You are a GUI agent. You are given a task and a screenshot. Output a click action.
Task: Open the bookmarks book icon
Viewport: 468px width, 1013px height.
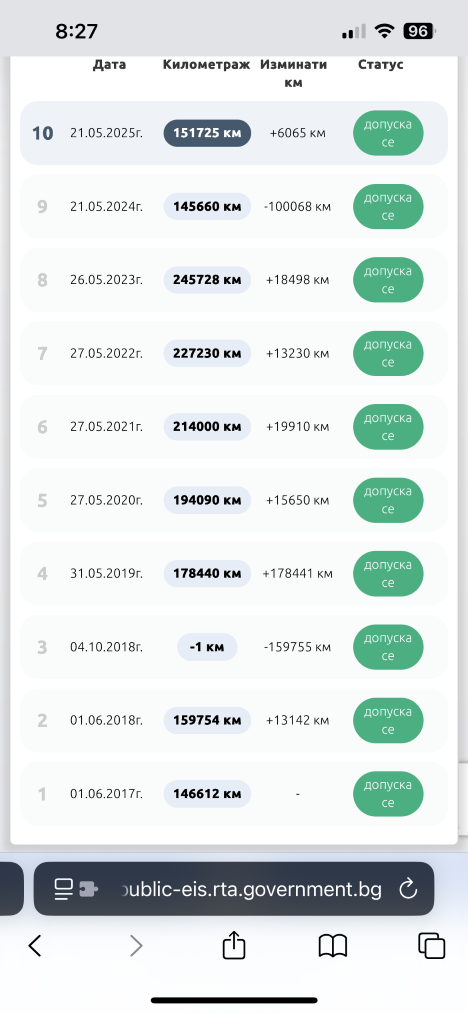coord(333,946)
